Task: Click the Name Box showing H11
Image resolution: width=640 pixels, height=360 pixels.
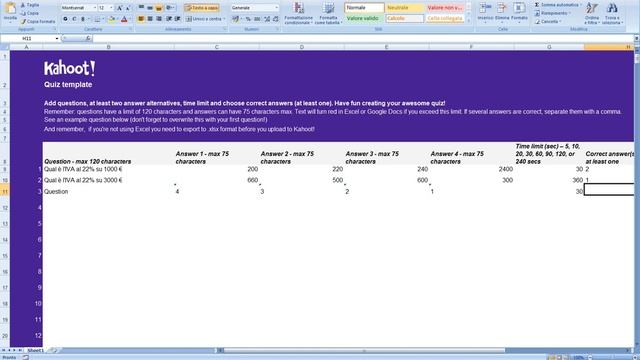Action: [27, 38]
